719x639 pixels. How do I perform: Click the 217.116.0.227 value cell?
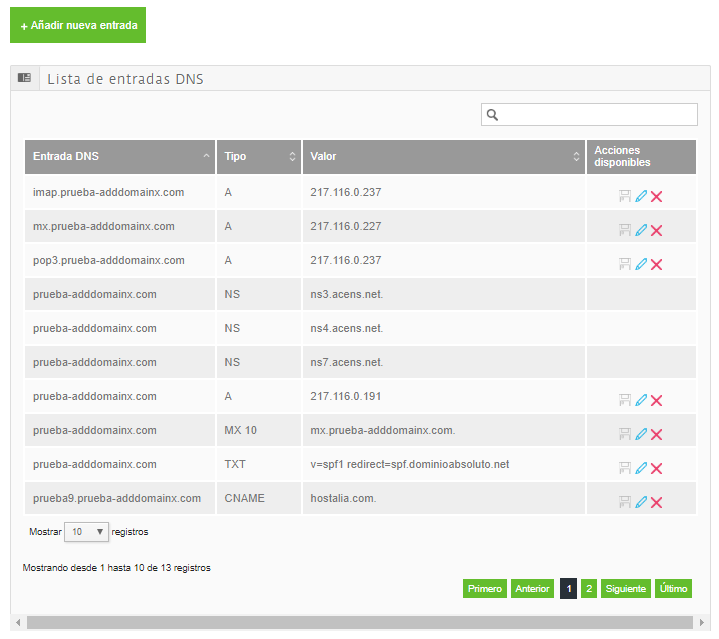tap(443, 226)
